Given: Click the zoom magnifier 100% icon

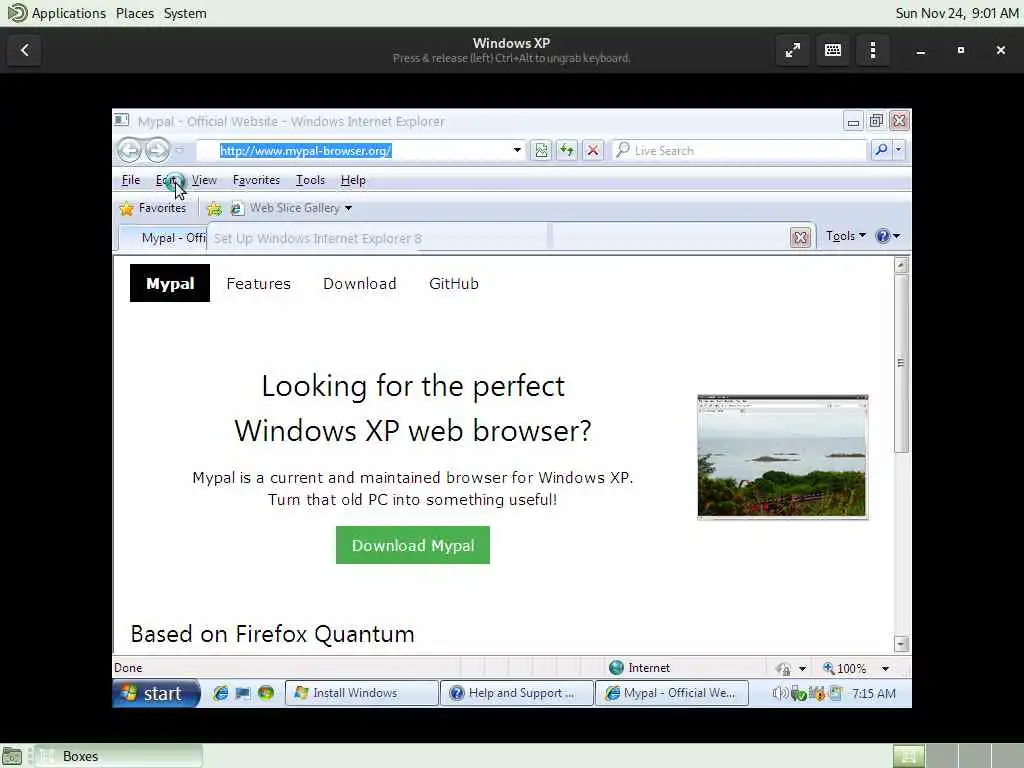Looking at the screenshot, I should coord(829,667).
